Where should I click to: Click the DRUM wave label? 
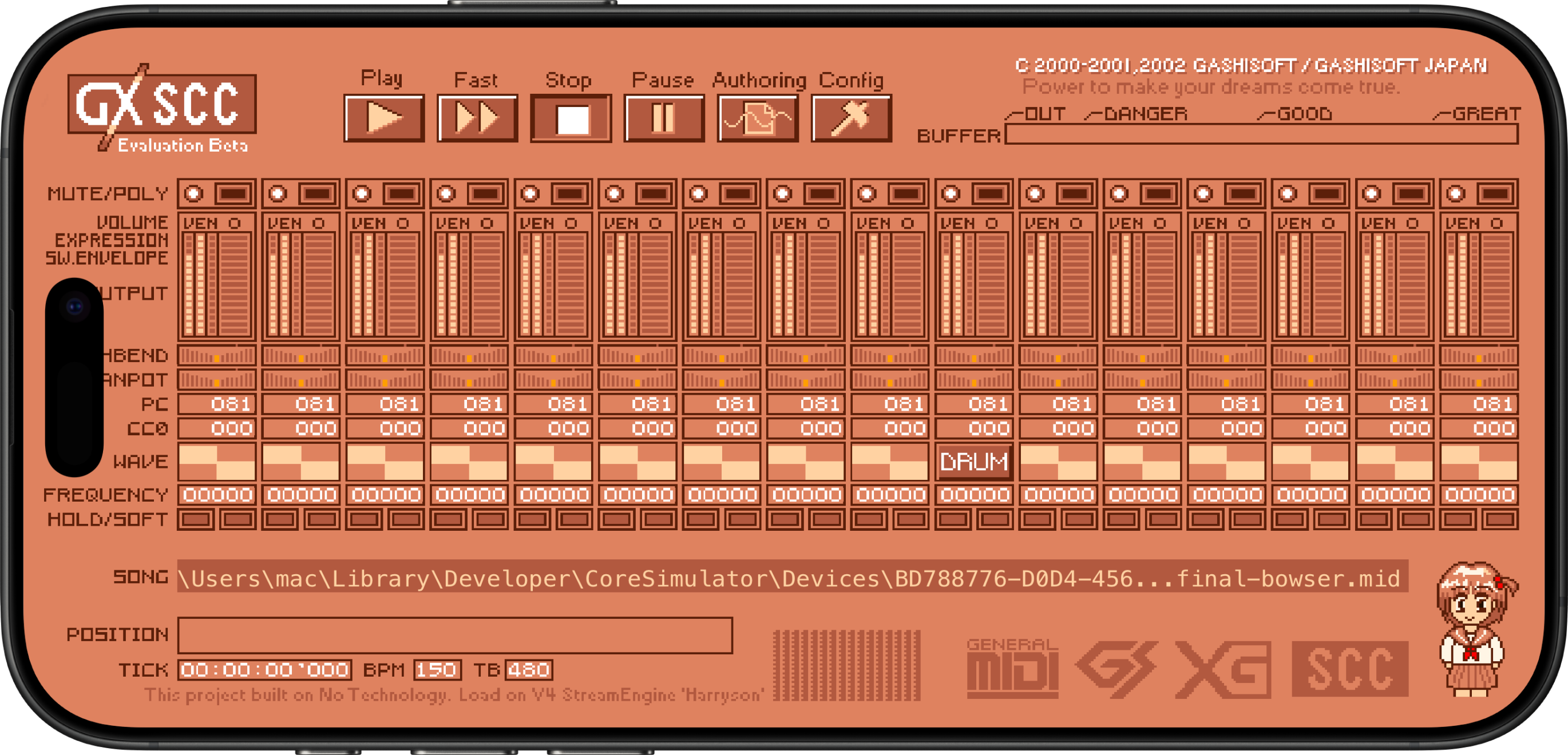pyautogui.click(x=974, y=462)
